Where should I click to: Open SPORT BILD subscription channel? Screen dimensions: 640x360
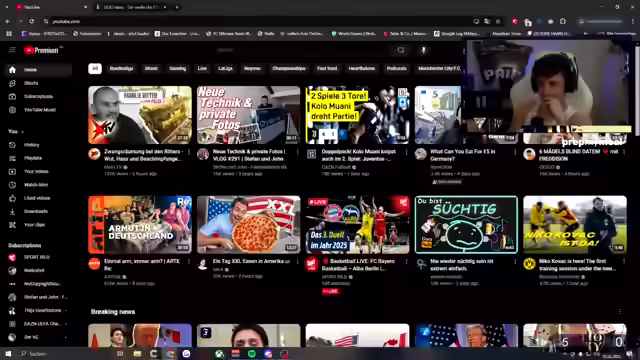36,258
